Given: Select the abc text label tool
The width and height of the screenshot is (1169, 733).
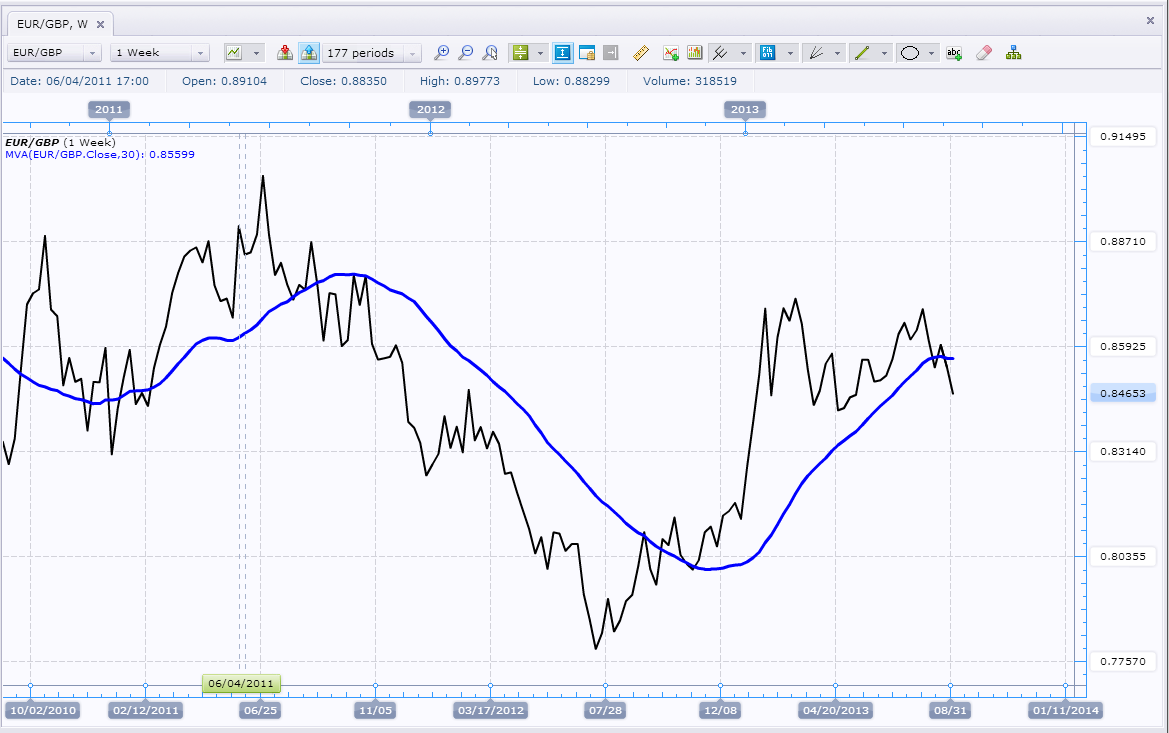Looking at the screenshot, I should point(954,53).
